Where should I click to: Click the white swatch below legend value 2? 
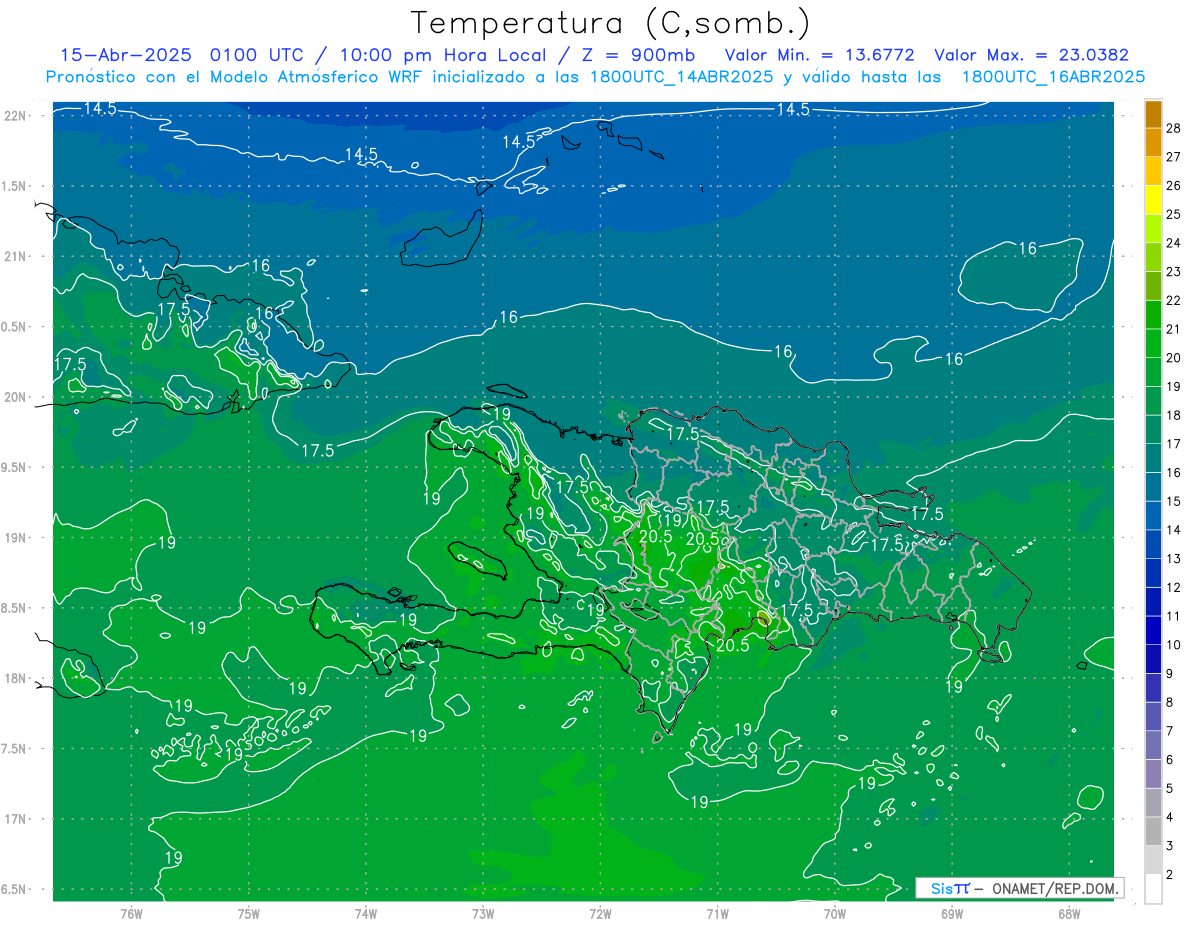(x=1154, y=889)
